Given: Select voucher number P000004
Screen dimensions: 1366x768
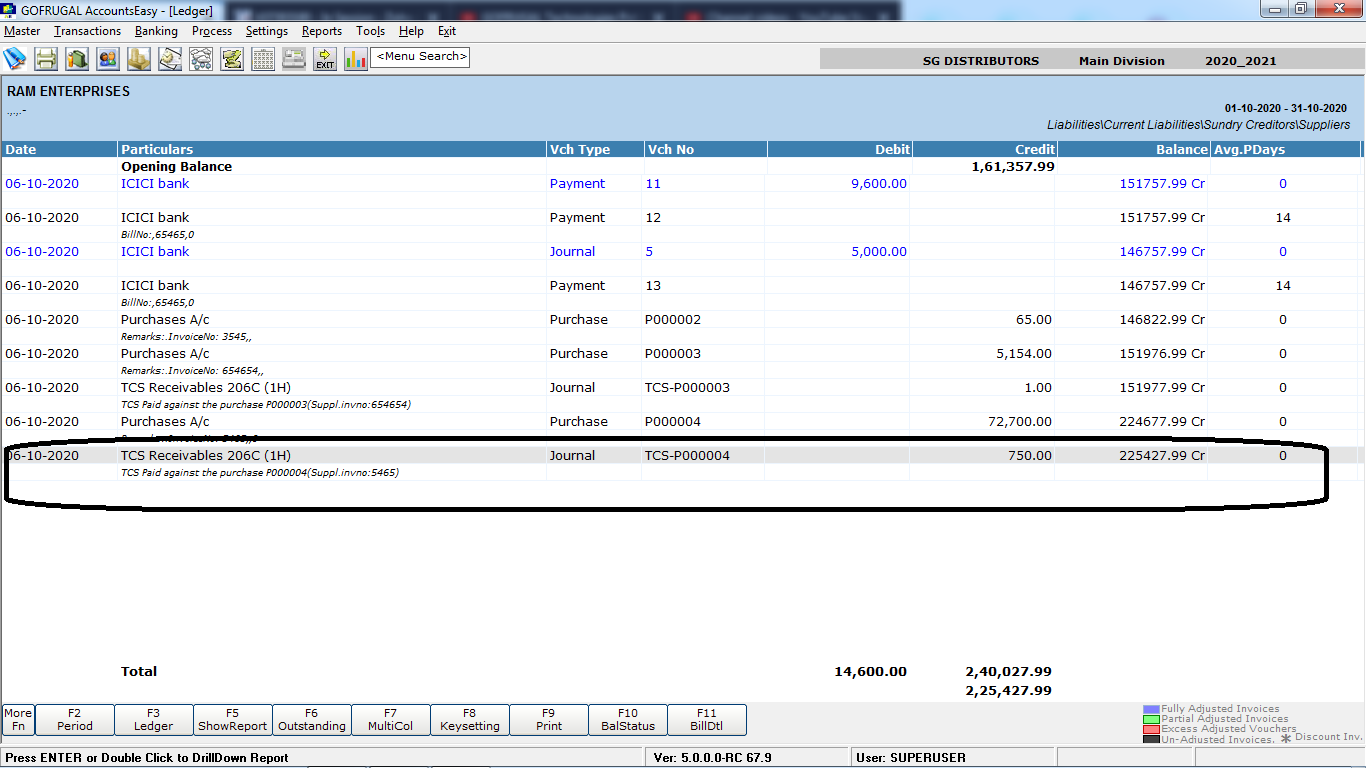Looking at the screenshot, I should click(x=673, y=422).
